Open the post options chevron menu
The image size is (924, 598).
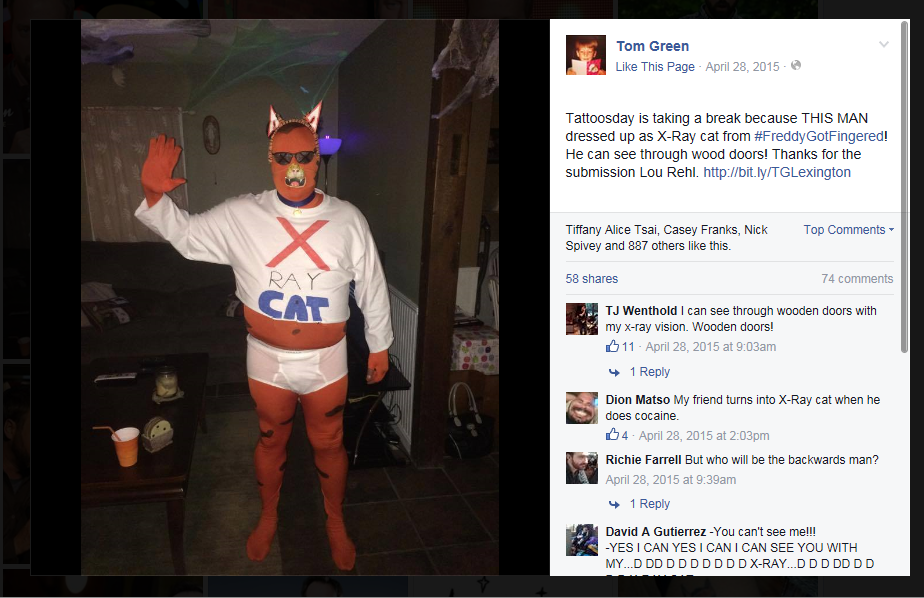pos(883,45)
